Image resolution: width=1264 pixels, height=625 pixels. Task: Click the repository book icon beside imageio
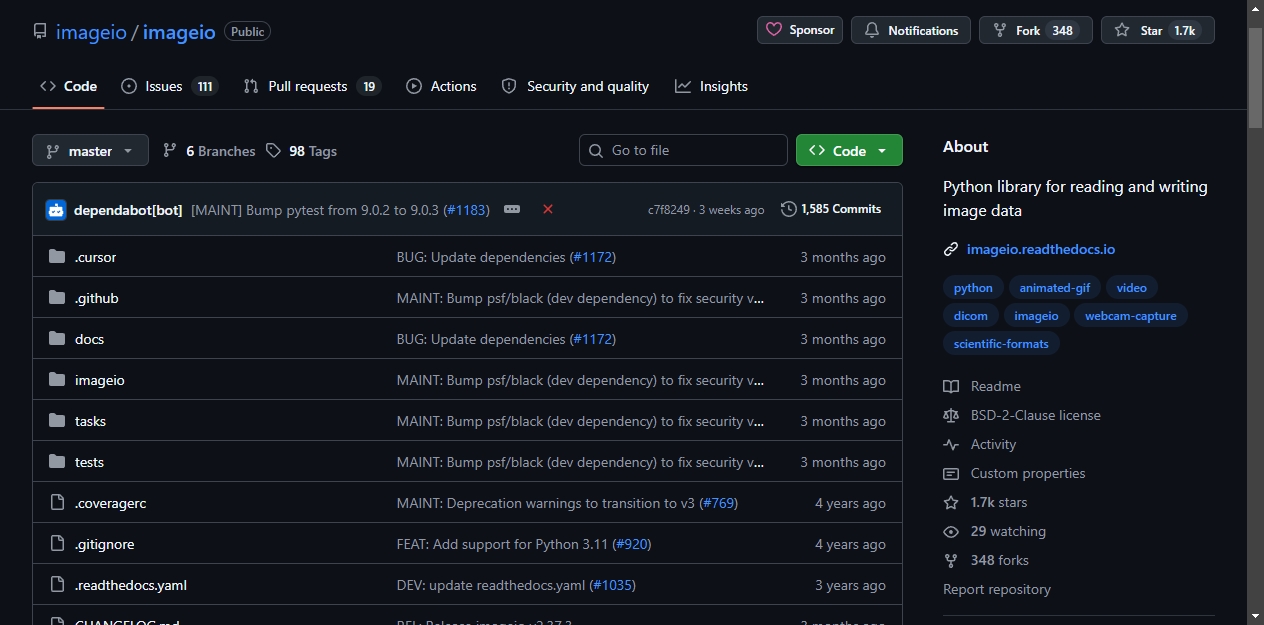coord(40,31)
